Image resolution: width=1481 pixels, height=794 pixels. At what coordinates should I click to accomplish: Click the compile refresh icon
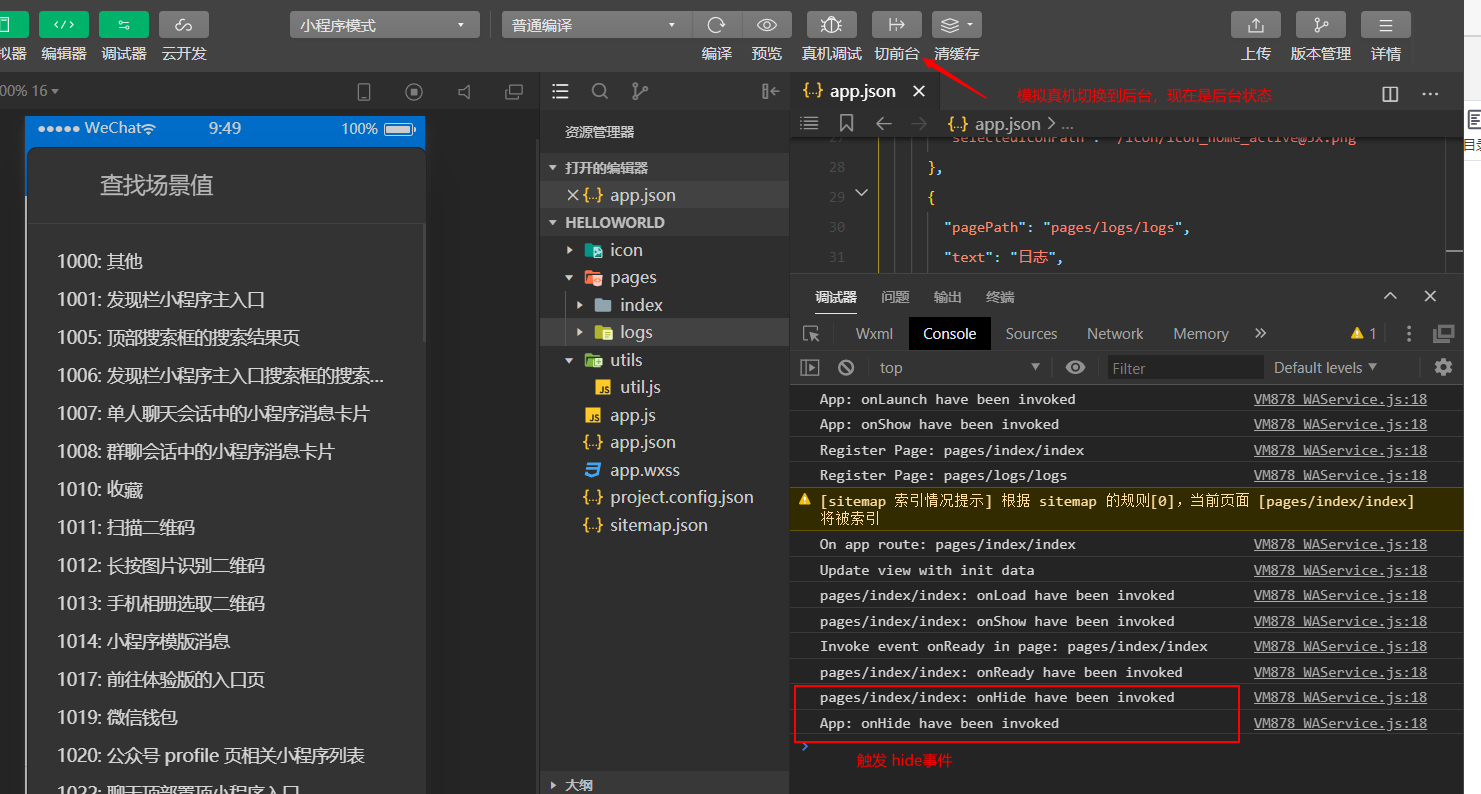717,25
